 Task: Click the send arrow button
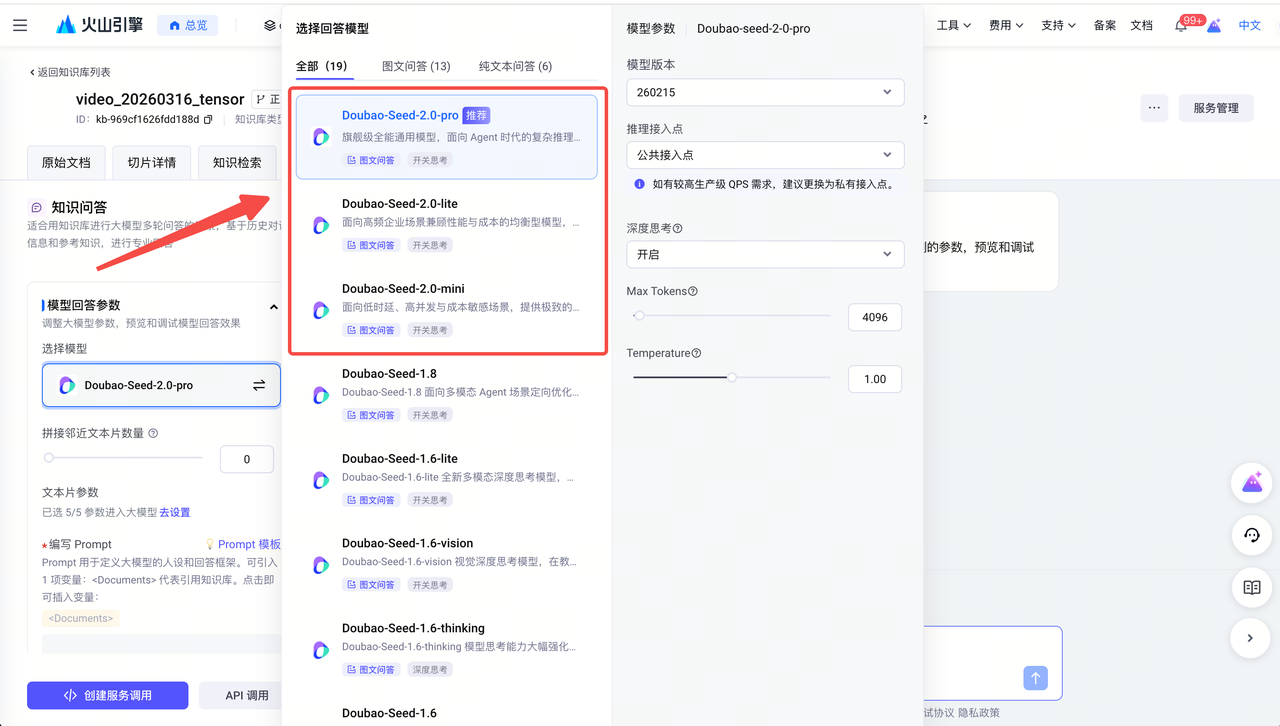(x=1035, y=678)
